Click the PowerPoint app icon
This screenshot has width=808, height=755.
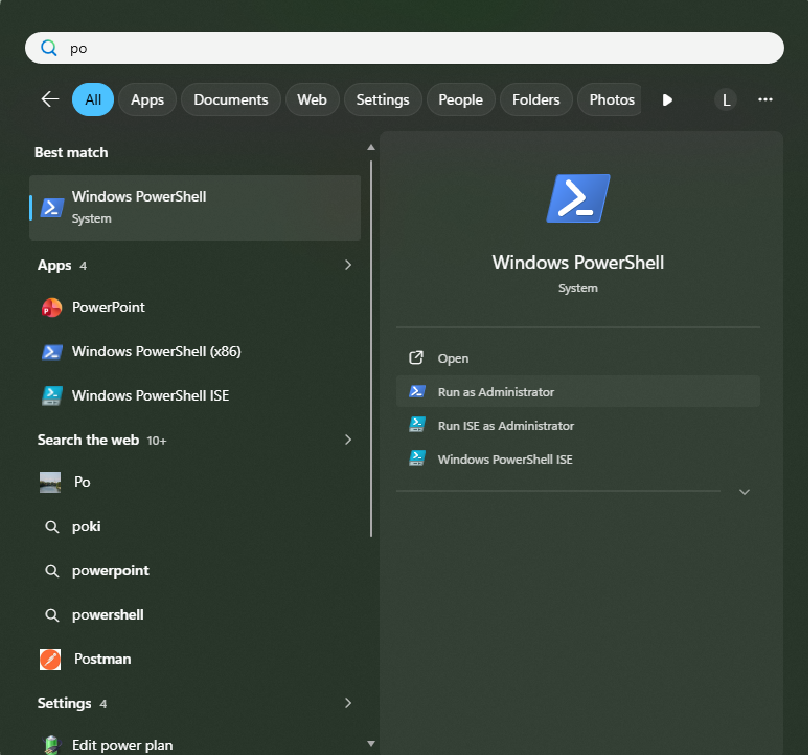[52, 308]
